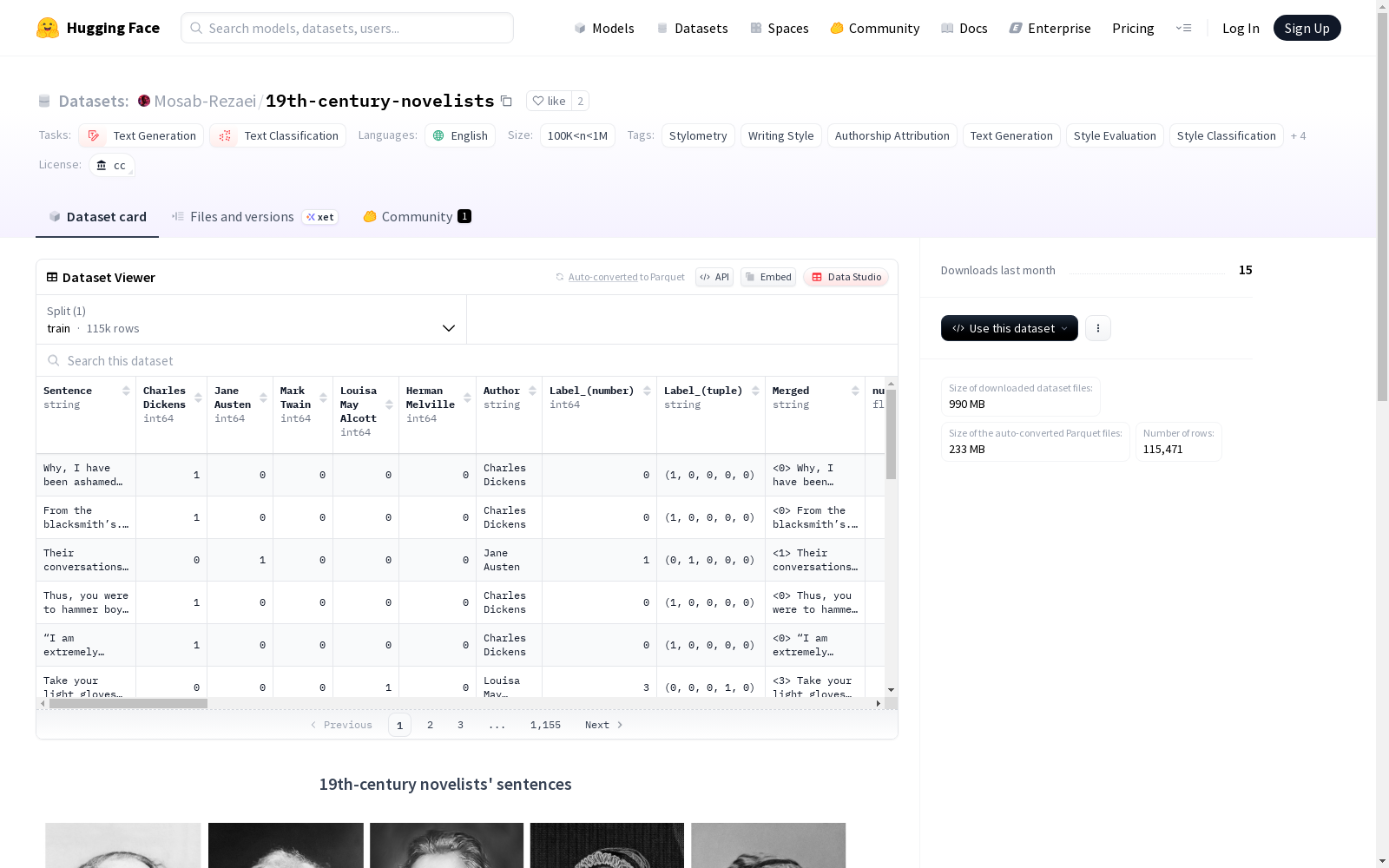Open the Use this dataset dropdown
The width and height of the screenshot is (1389, 868).
pos(1010,328)
